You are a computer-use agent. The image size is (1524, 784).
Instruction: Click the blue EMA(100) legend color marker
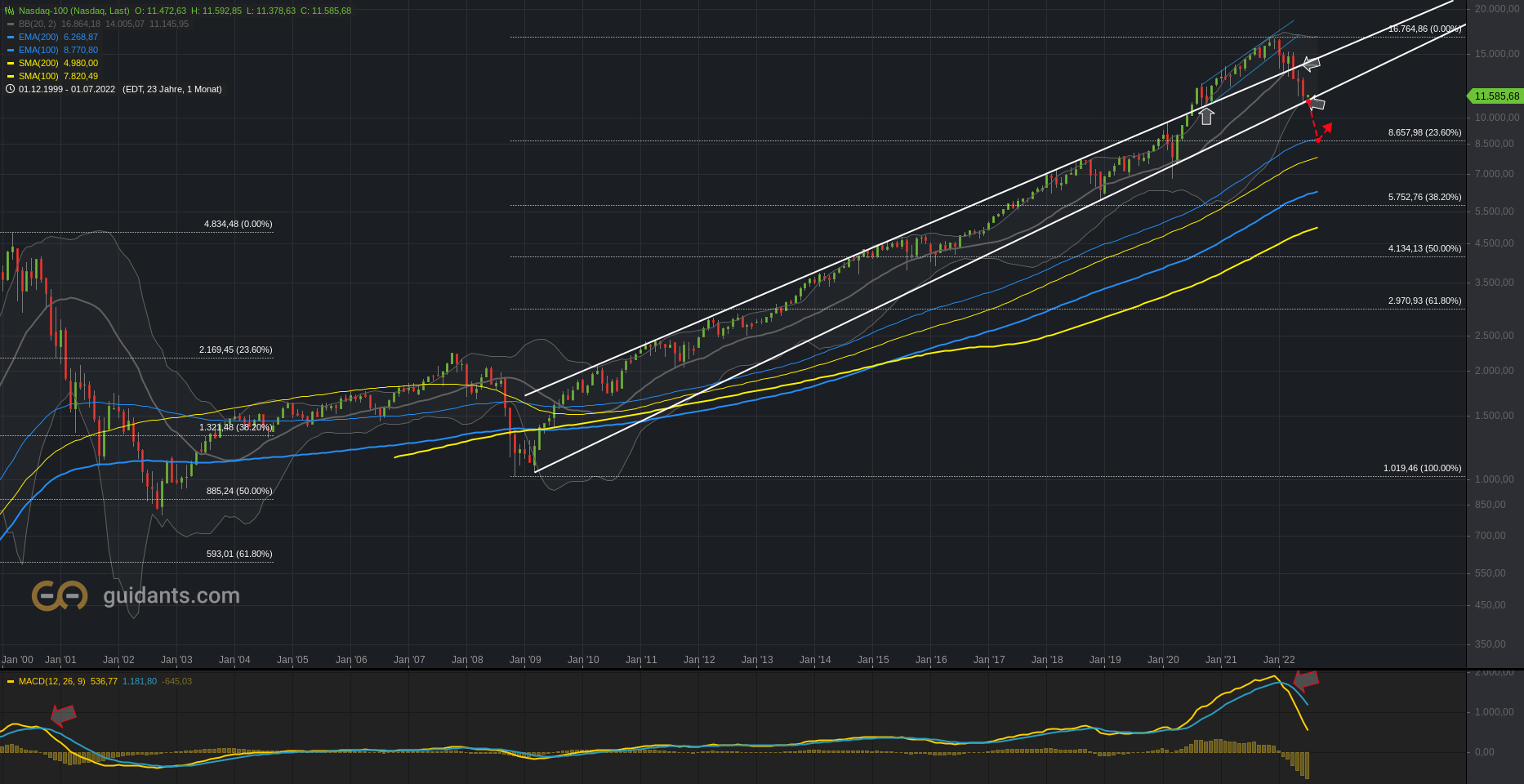click(x=11, y=50)
